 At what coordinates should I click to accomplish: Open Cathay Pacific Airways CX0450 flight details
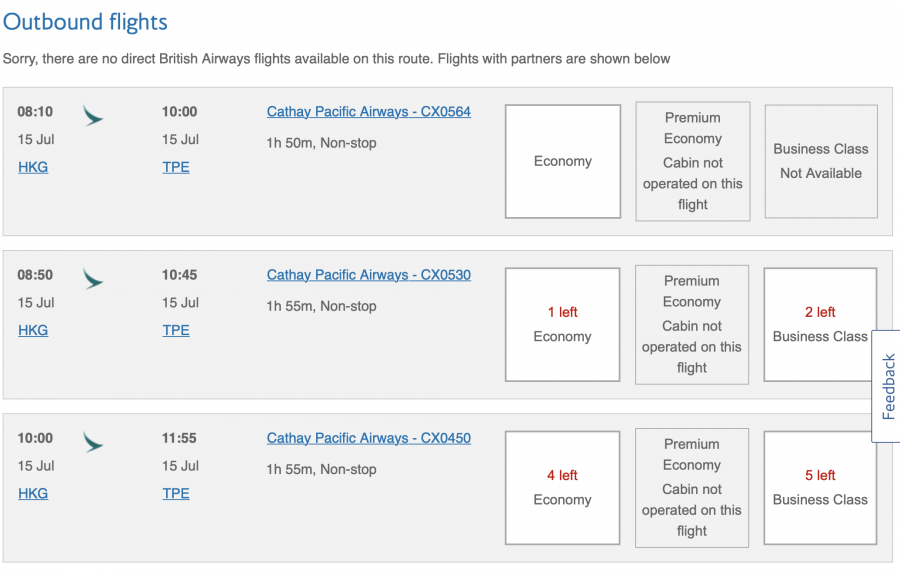pos(368,438)
